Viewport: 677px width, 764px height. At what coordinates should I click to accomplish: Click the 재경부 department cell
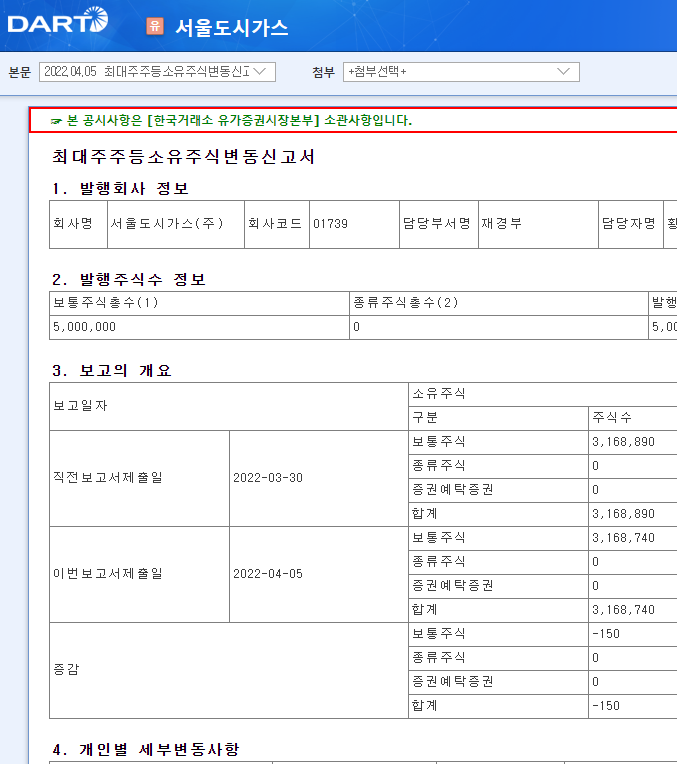tap(538, 224)
